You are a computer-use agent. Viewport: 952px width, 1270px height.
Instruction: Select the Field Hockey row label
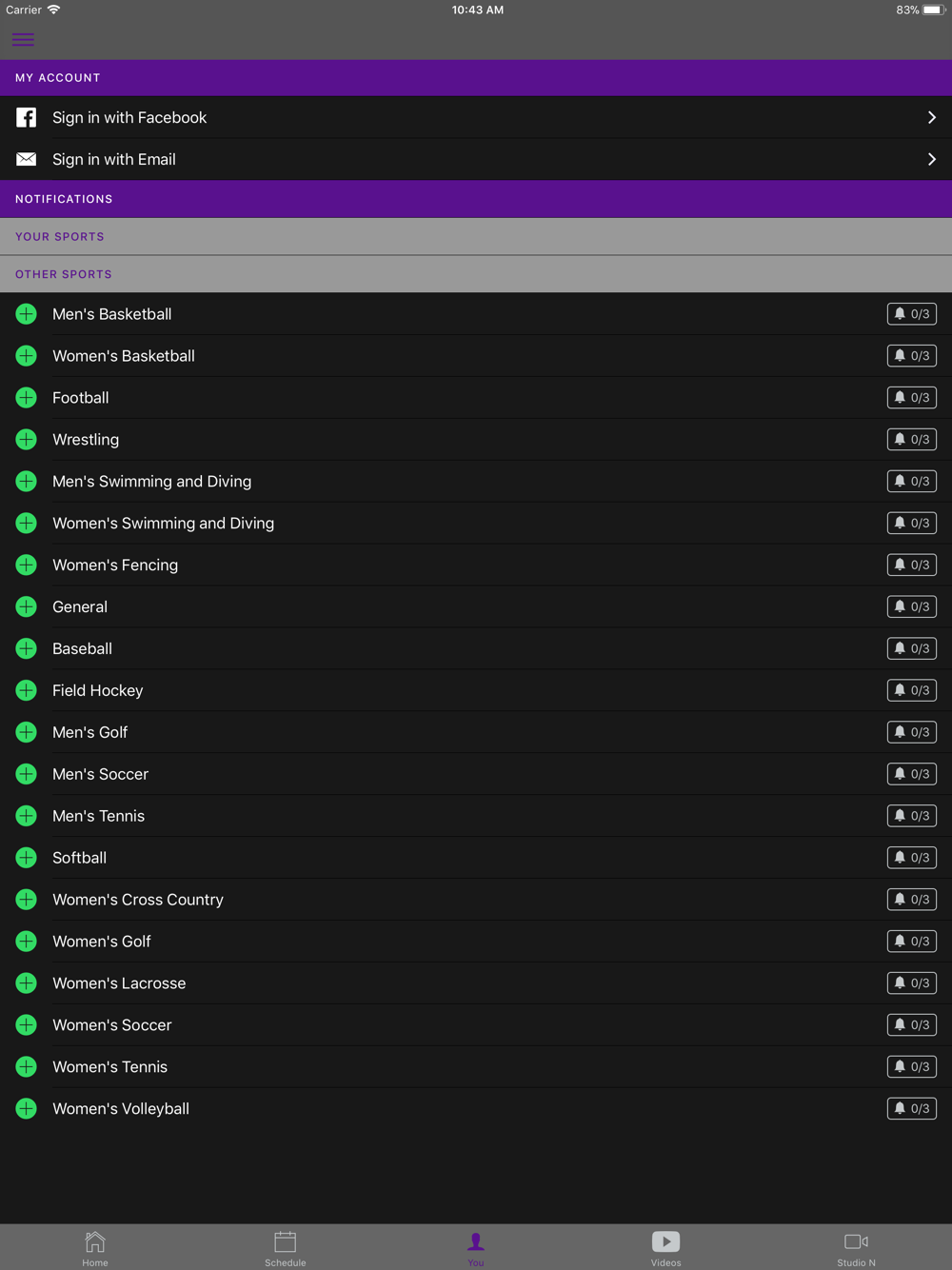(98, 690)
